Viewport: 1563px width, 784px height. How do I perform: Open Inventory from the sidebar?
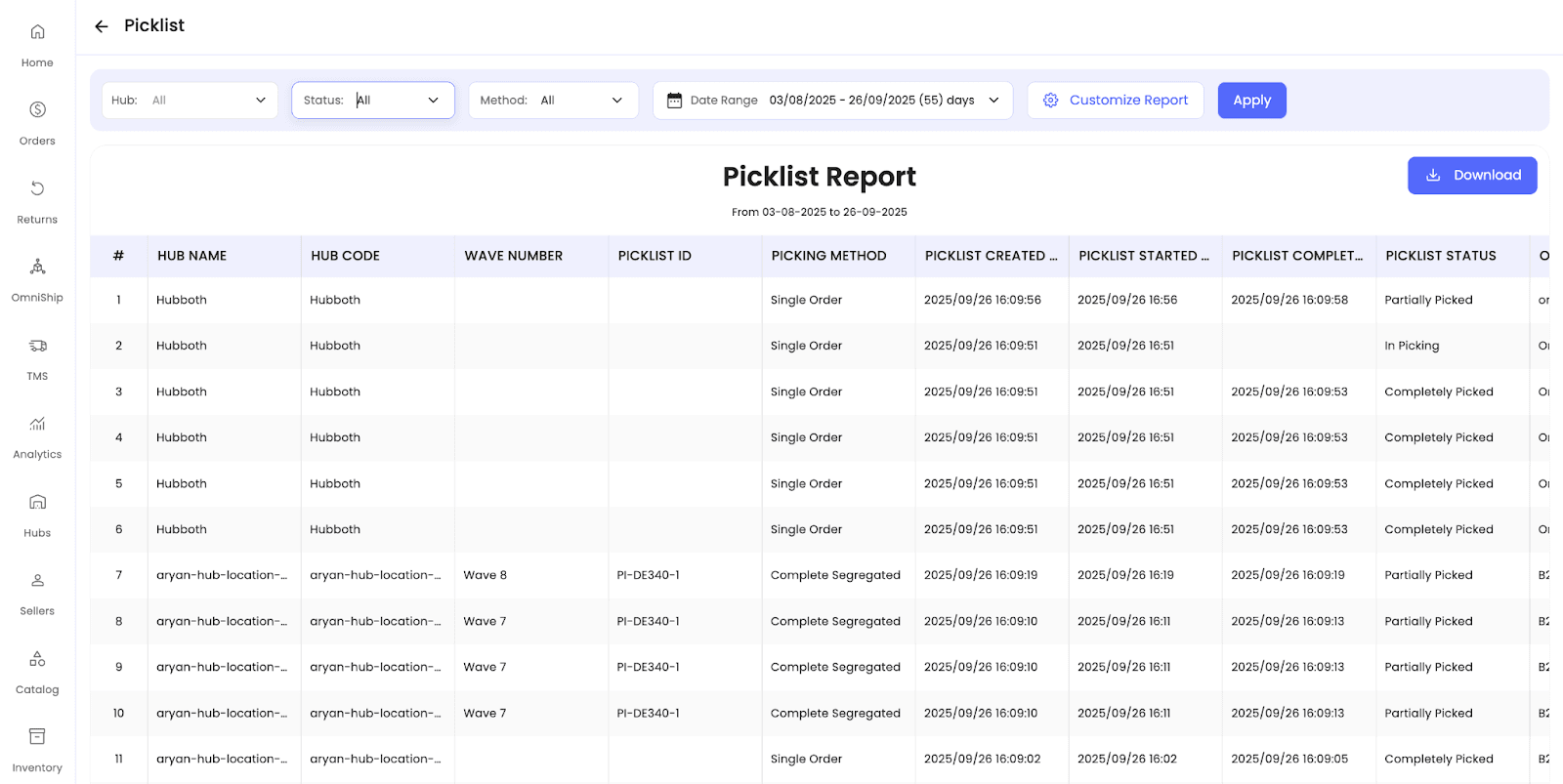(x=37, y=749)
